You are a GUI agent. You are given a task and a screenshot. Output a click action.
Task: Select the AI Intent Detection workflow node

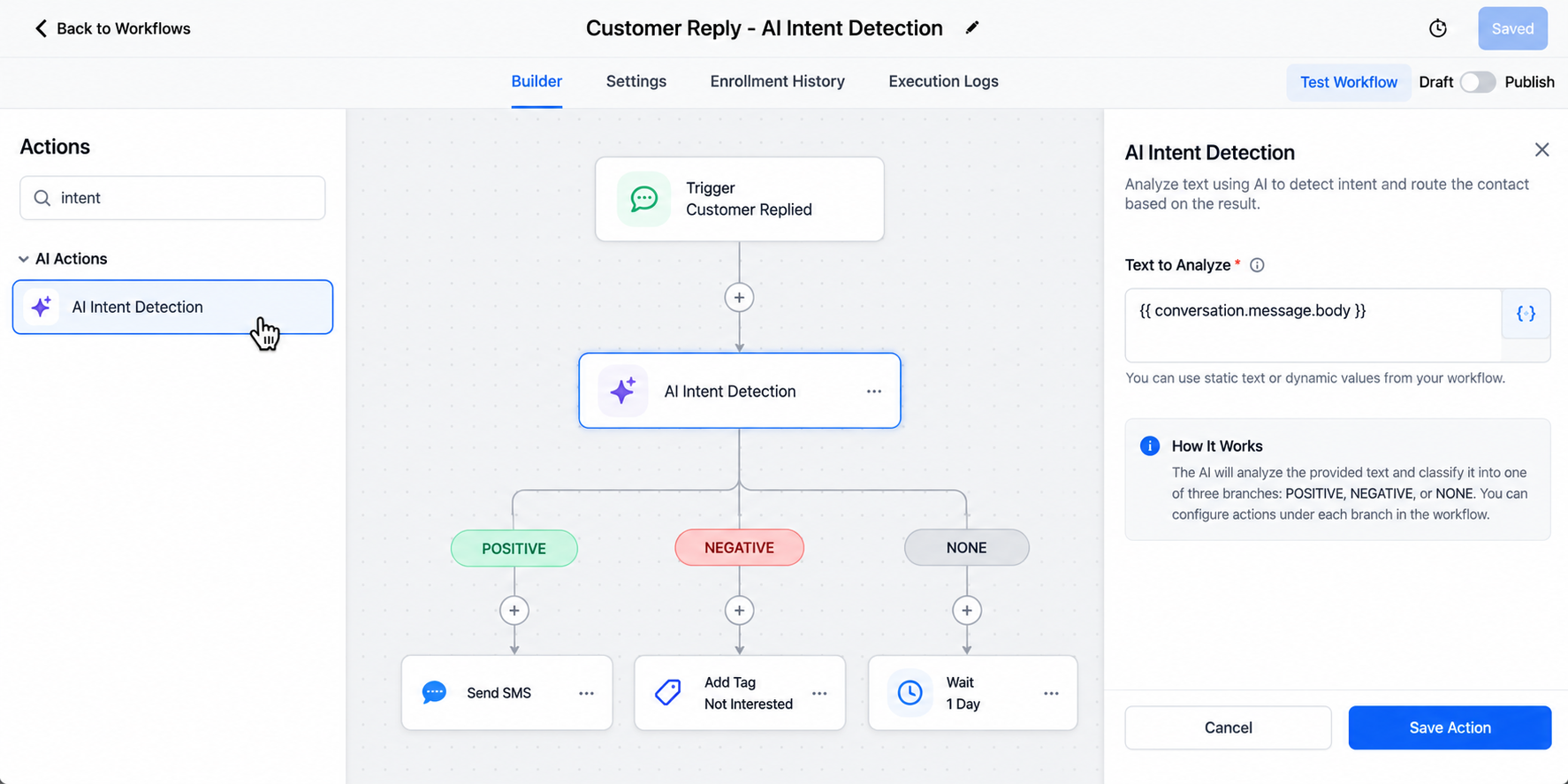(739, 391)
